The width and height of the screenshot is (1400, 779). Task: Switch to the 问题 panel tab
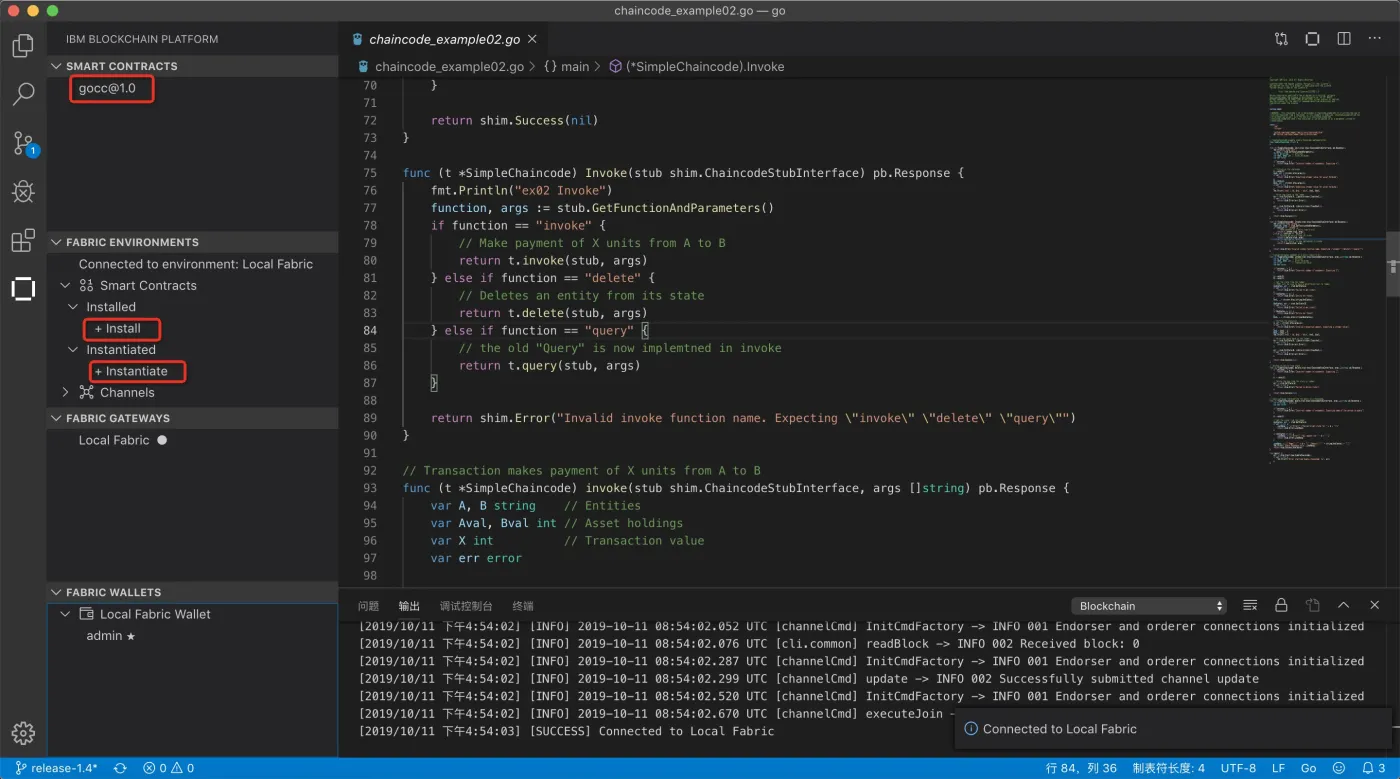(x=368, y=606)
